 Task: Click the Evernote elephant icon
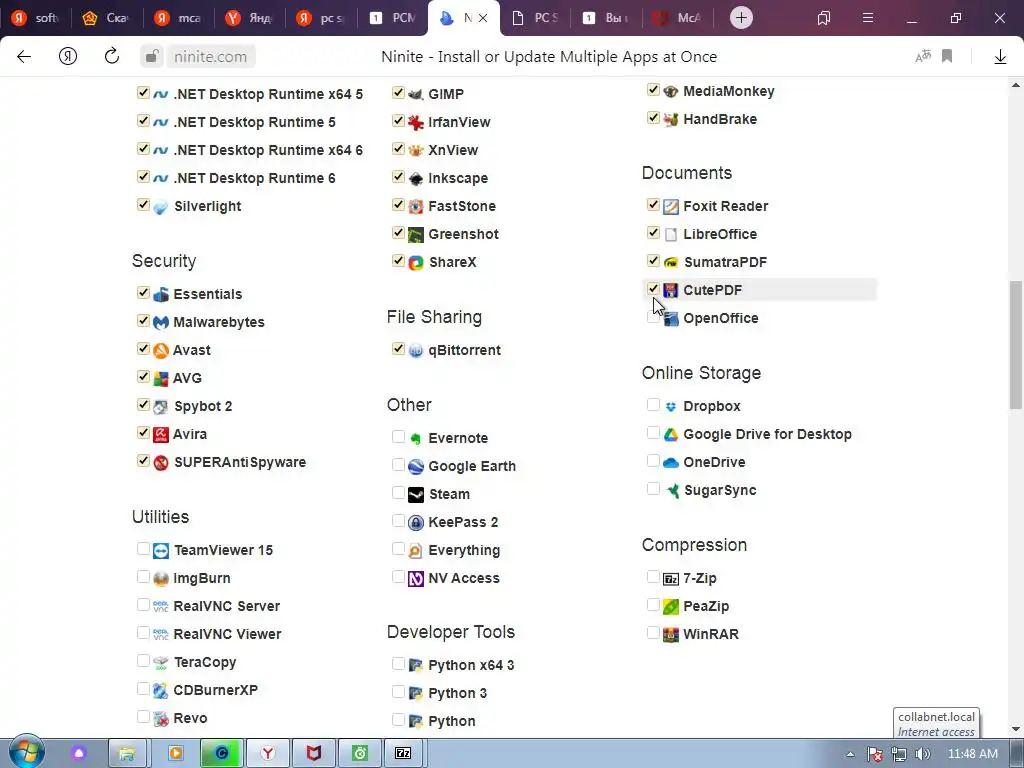415,439
